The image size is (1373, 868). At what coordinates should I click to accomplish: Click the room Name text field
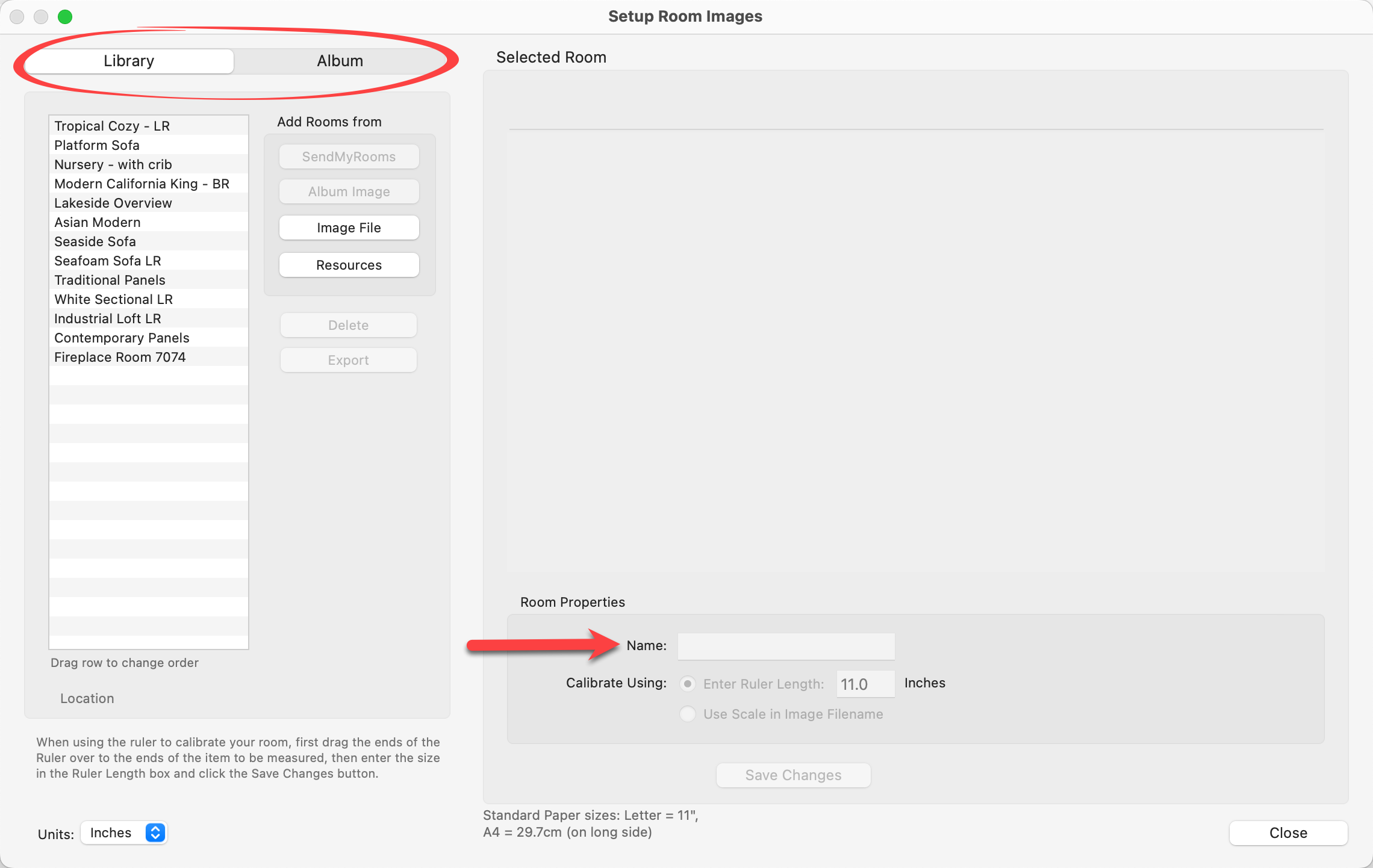[786, 646]
